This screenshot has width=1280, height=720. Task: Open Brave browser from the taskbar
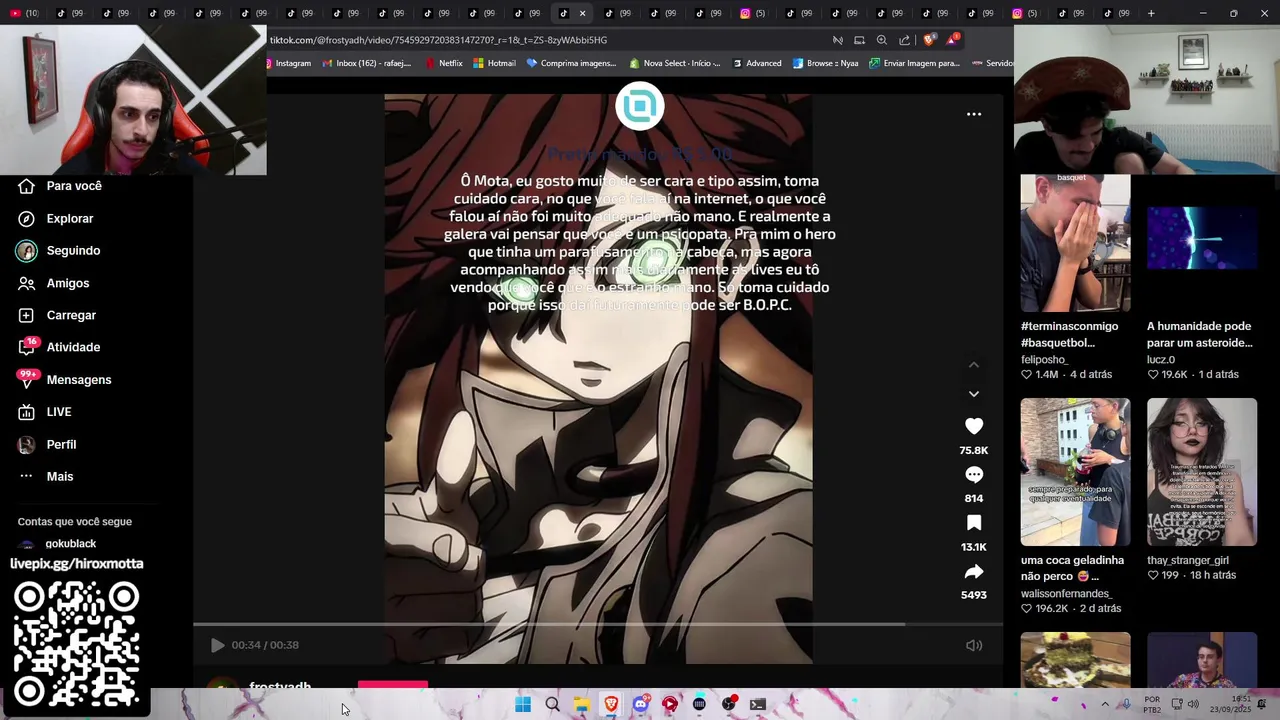pyautogui.click(x=611, y=704)
